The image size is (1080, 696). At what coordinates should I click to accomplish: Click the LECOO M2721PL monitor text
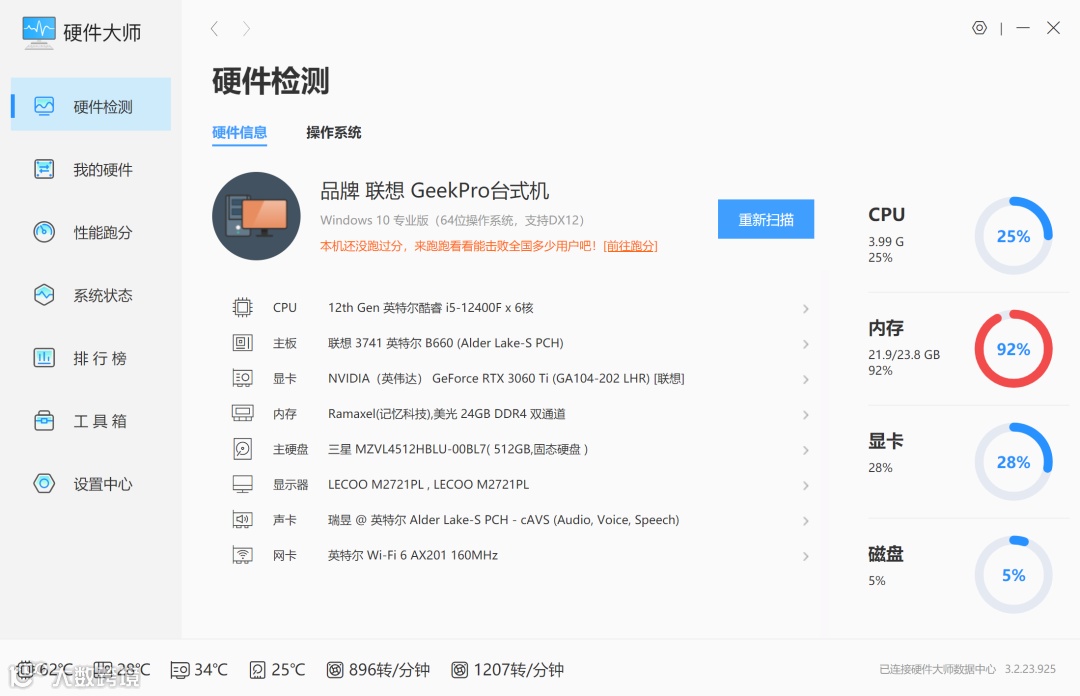point(428,484)
